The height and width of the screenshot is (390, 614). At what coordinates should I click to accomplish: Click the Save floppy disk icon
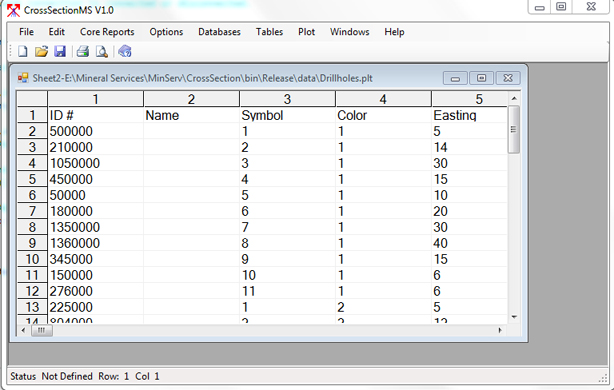(x=60, y=51)
